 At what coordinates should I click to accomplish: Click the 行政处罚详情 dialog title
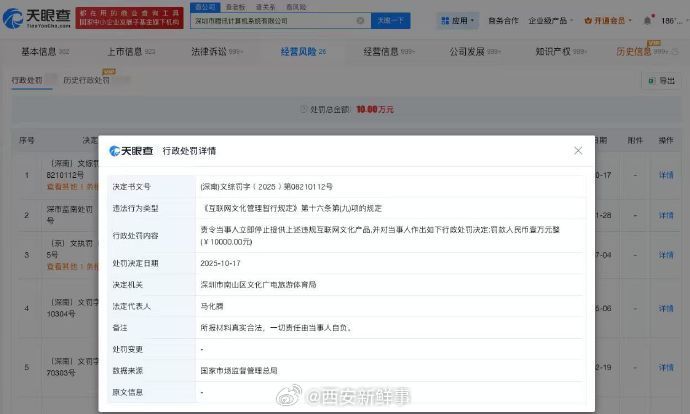[189, 151]
